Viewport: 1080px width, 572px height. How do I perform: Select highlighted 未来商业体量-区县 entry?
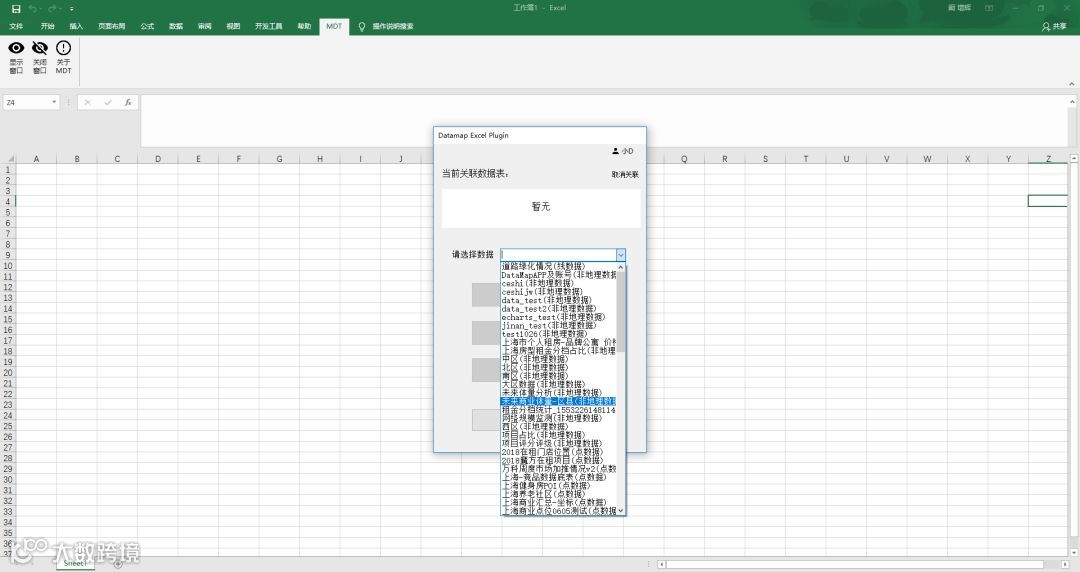[x=559, y=401]
